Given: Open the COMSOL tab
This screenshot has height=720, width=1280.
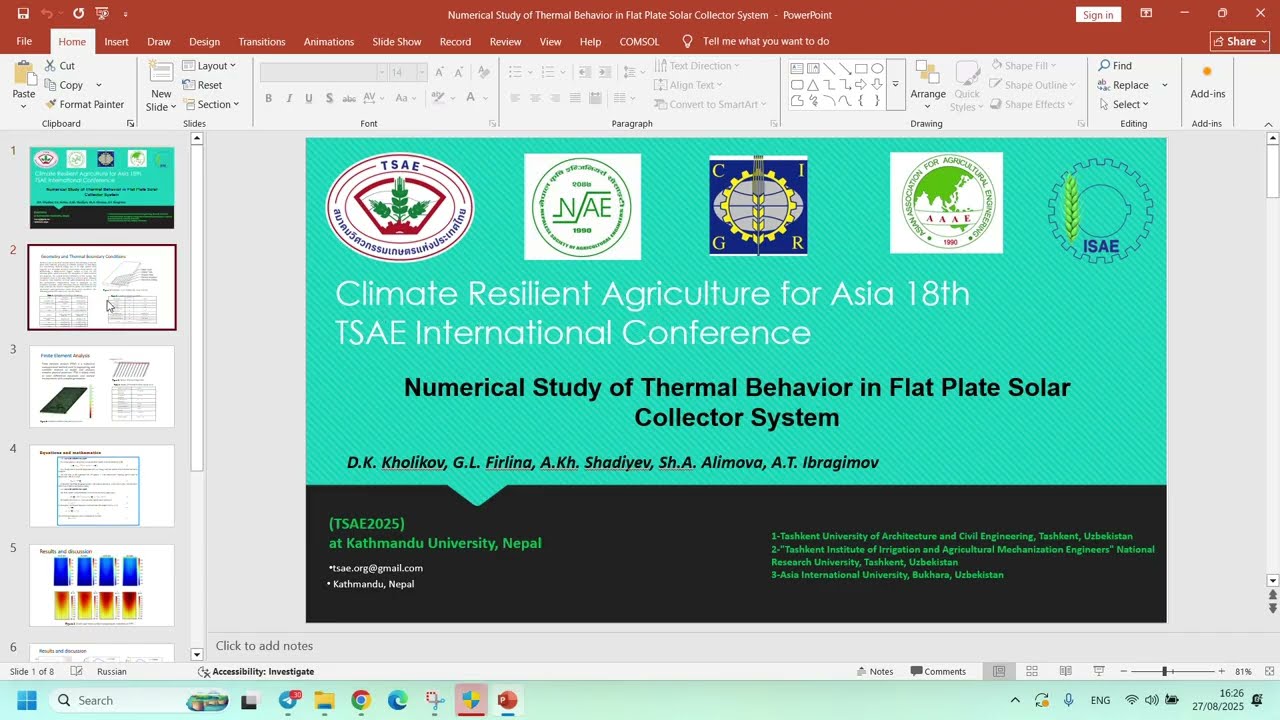Looking at the screenshot, I should (639, 42).
